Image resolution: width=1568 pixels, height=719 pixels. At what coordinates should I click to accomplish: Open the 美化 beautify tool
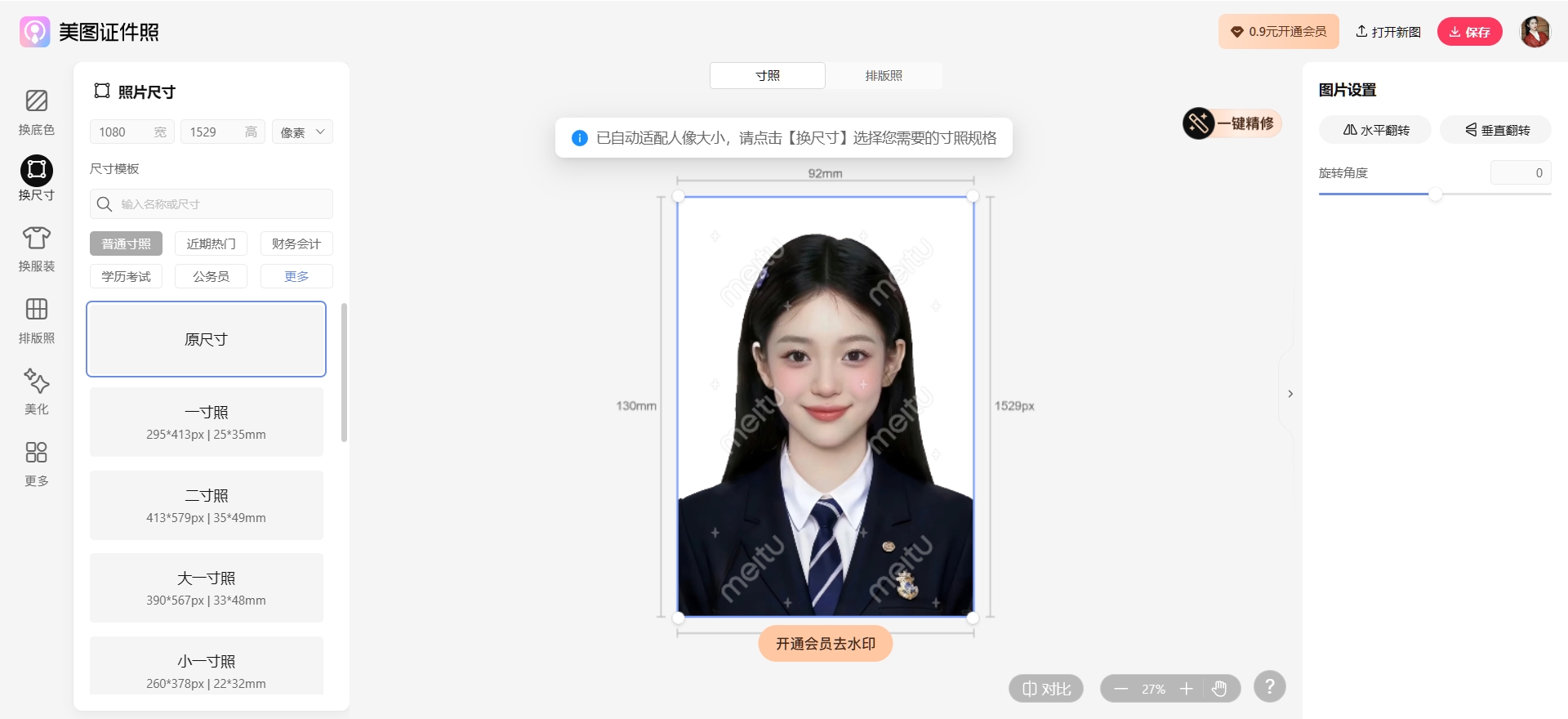(x=36, y=392)
